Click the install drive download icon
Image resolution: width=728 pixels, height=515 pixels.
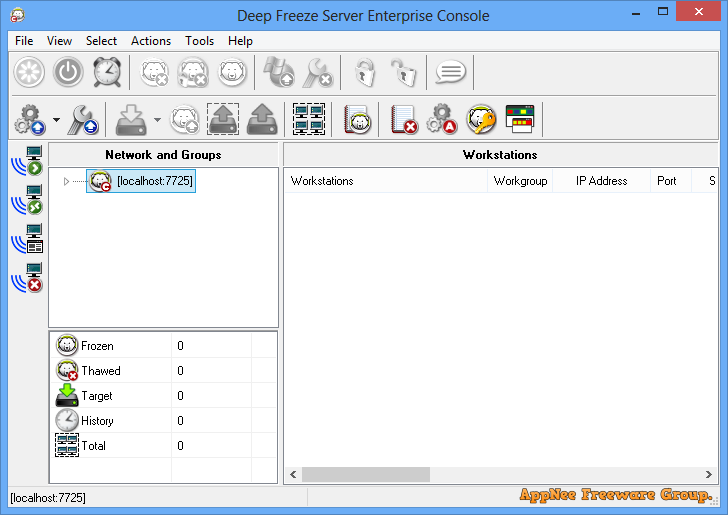pos(131,120)
